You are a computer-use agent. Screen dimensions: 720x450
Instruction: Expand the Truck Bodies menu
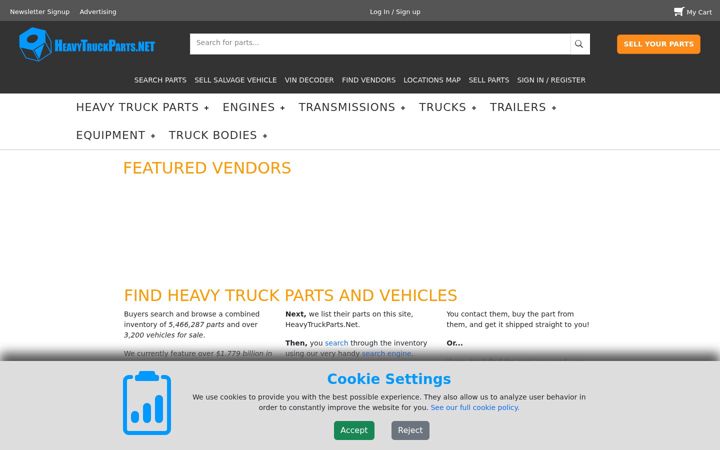[218, 135]
